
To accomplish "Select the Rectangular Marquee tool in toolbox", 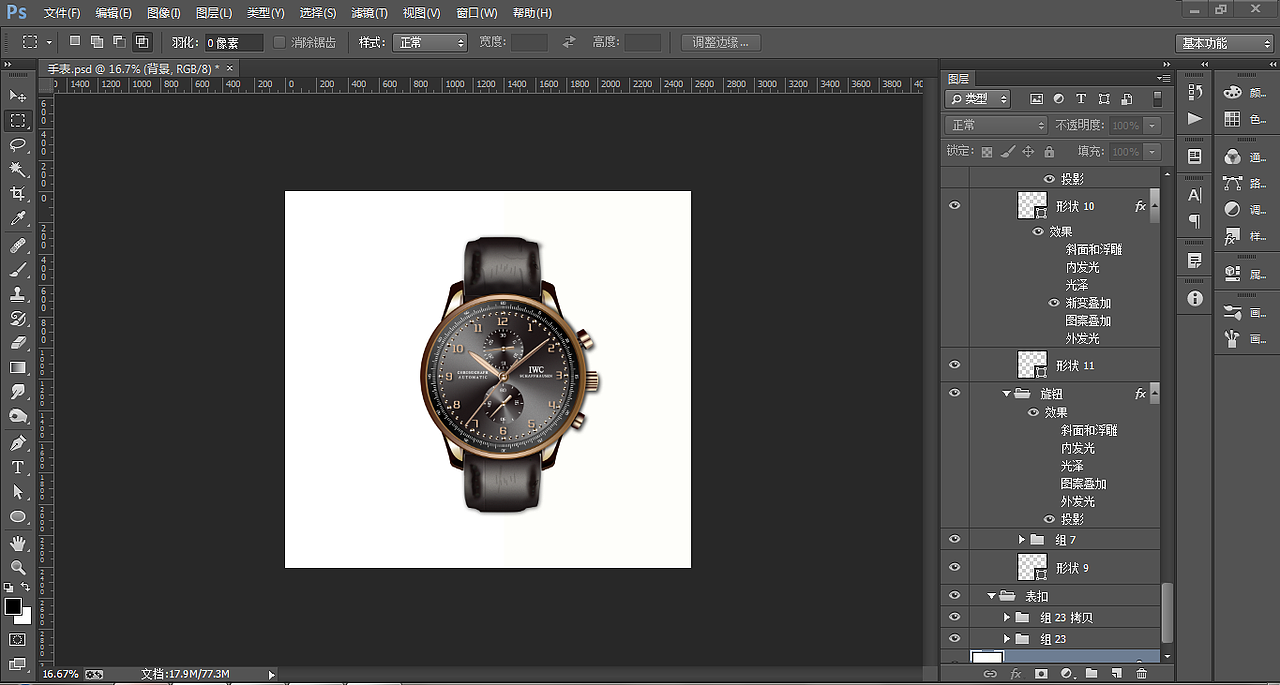I will click(18, 121).
